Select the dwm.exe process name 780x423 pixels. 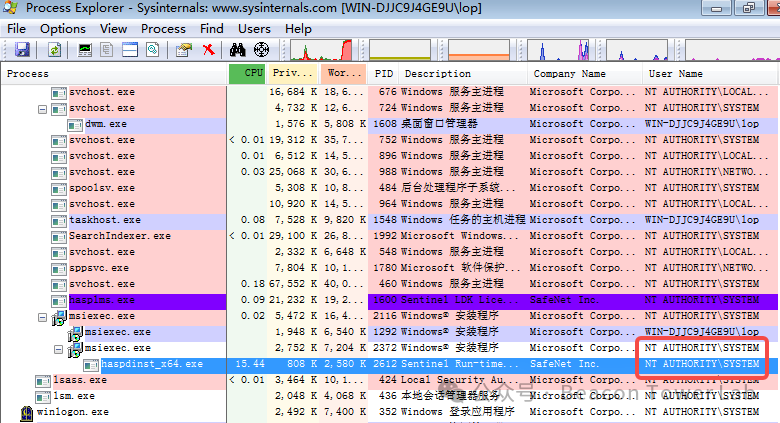tap(106, 124)
